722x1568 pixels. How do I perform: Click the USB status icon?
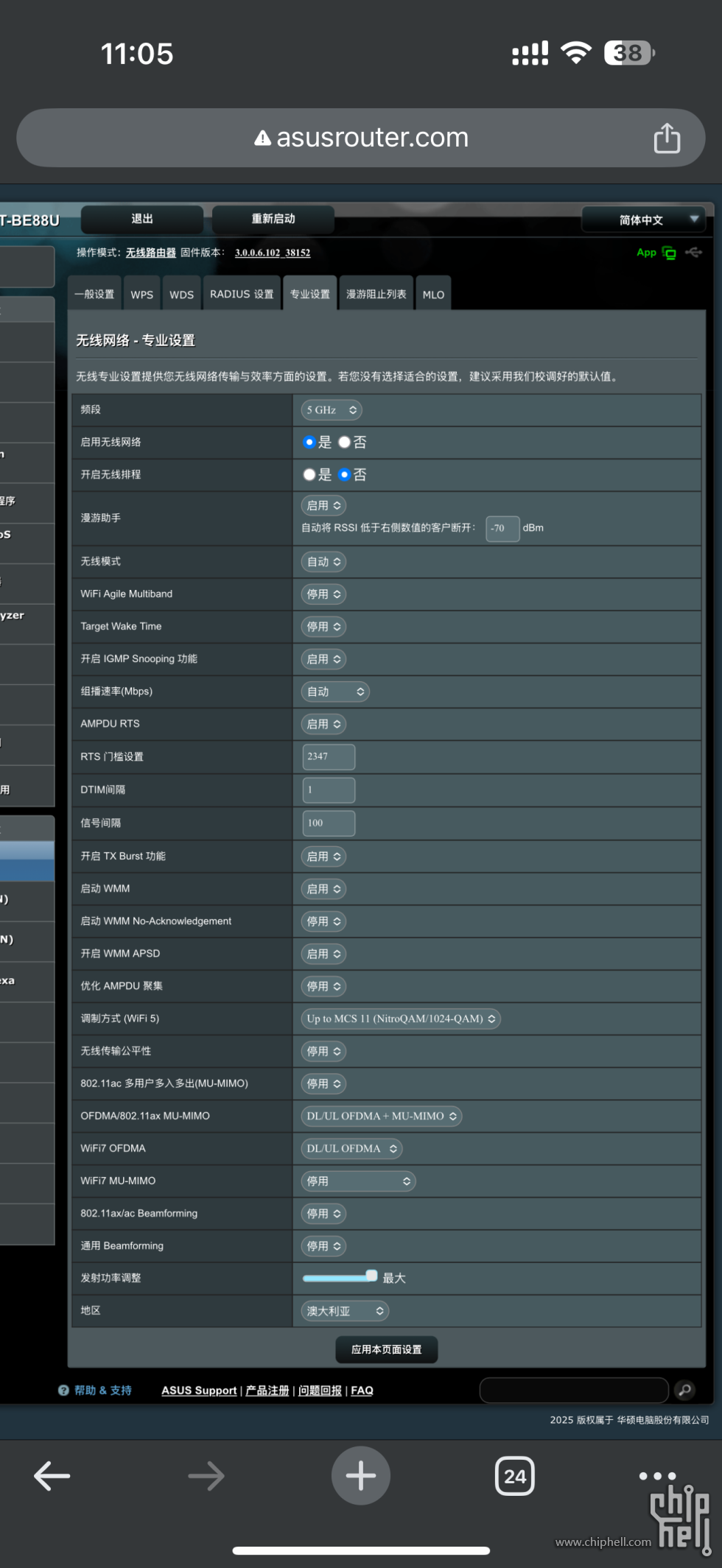pyautogui.click(x=693, y=253)
